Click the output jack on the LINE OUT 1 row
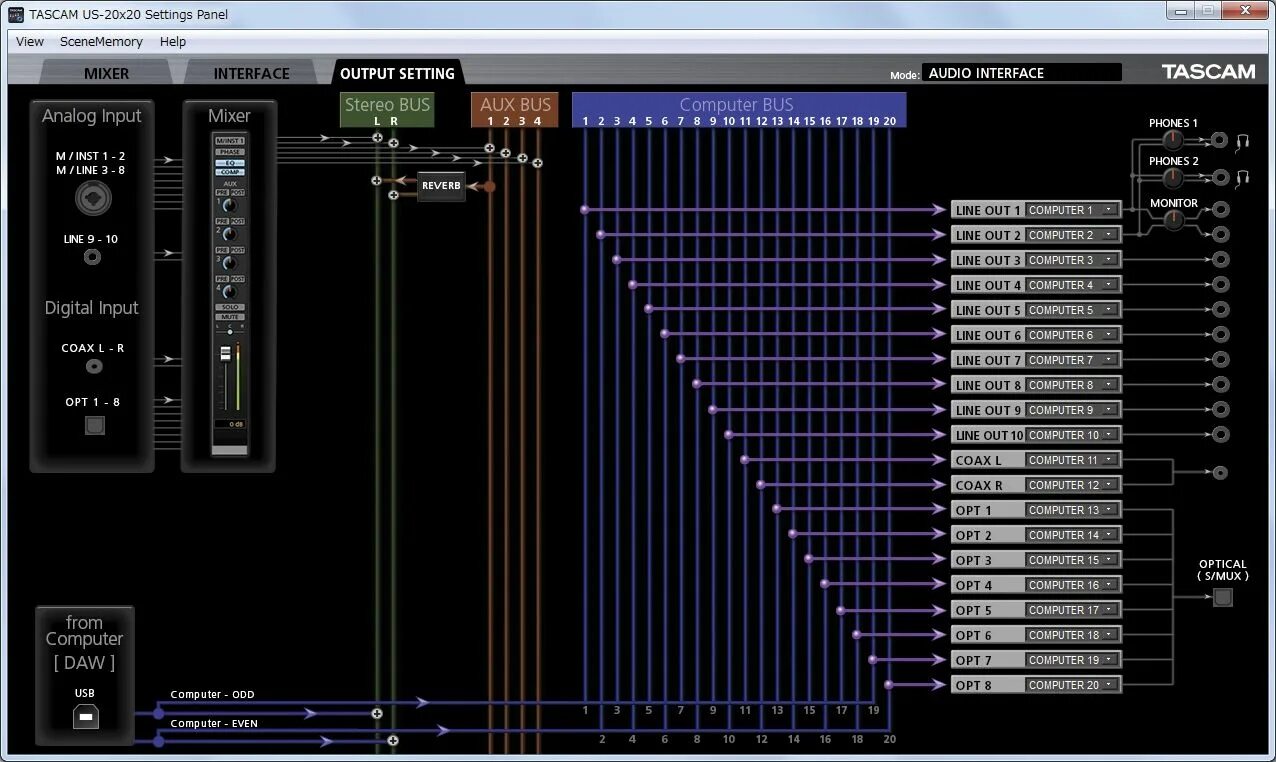Screen dimensions: 1276x762 (1220, 209)
